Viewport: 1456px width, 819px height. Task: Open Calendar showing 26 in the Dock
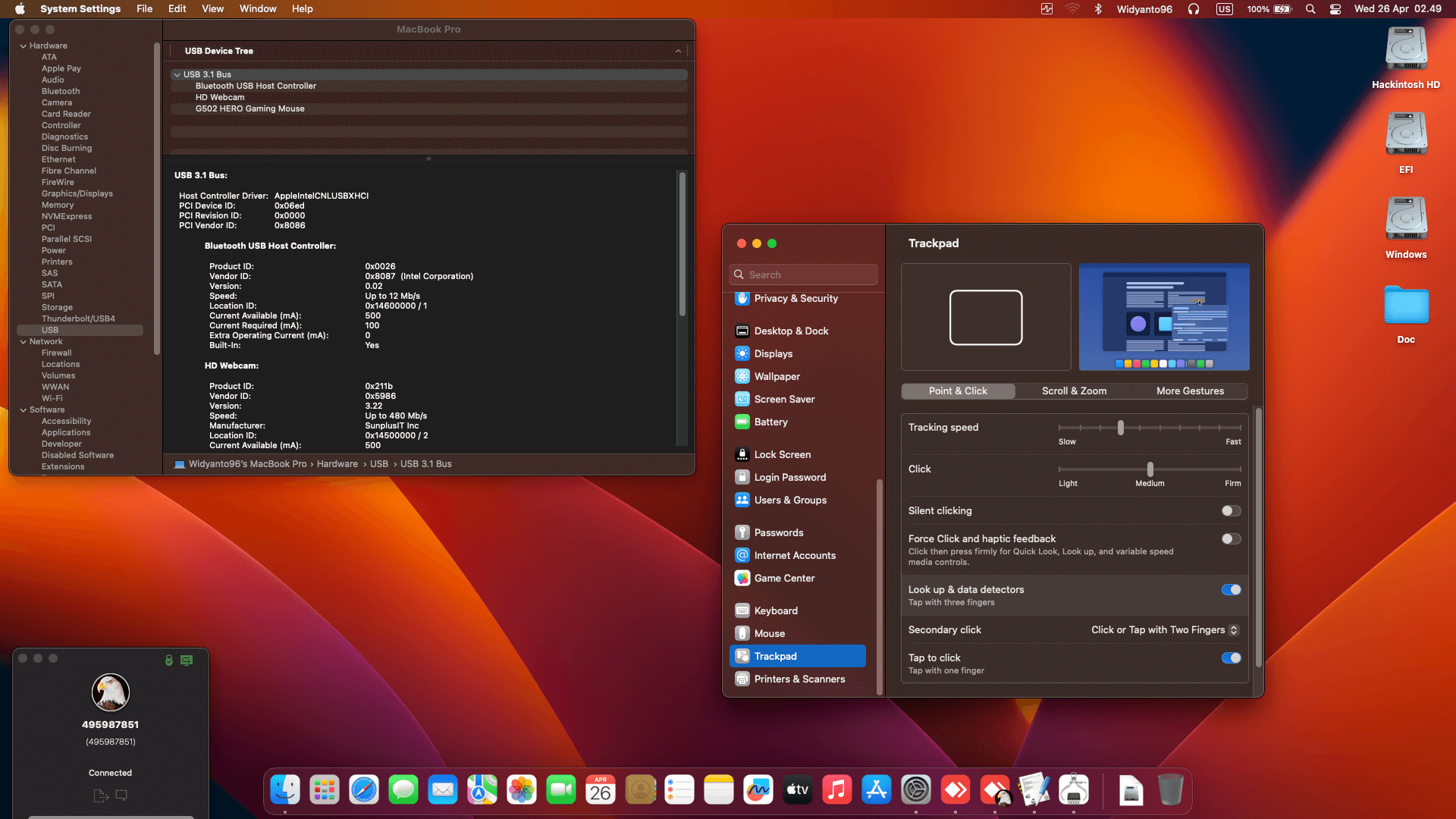(601, 790)
